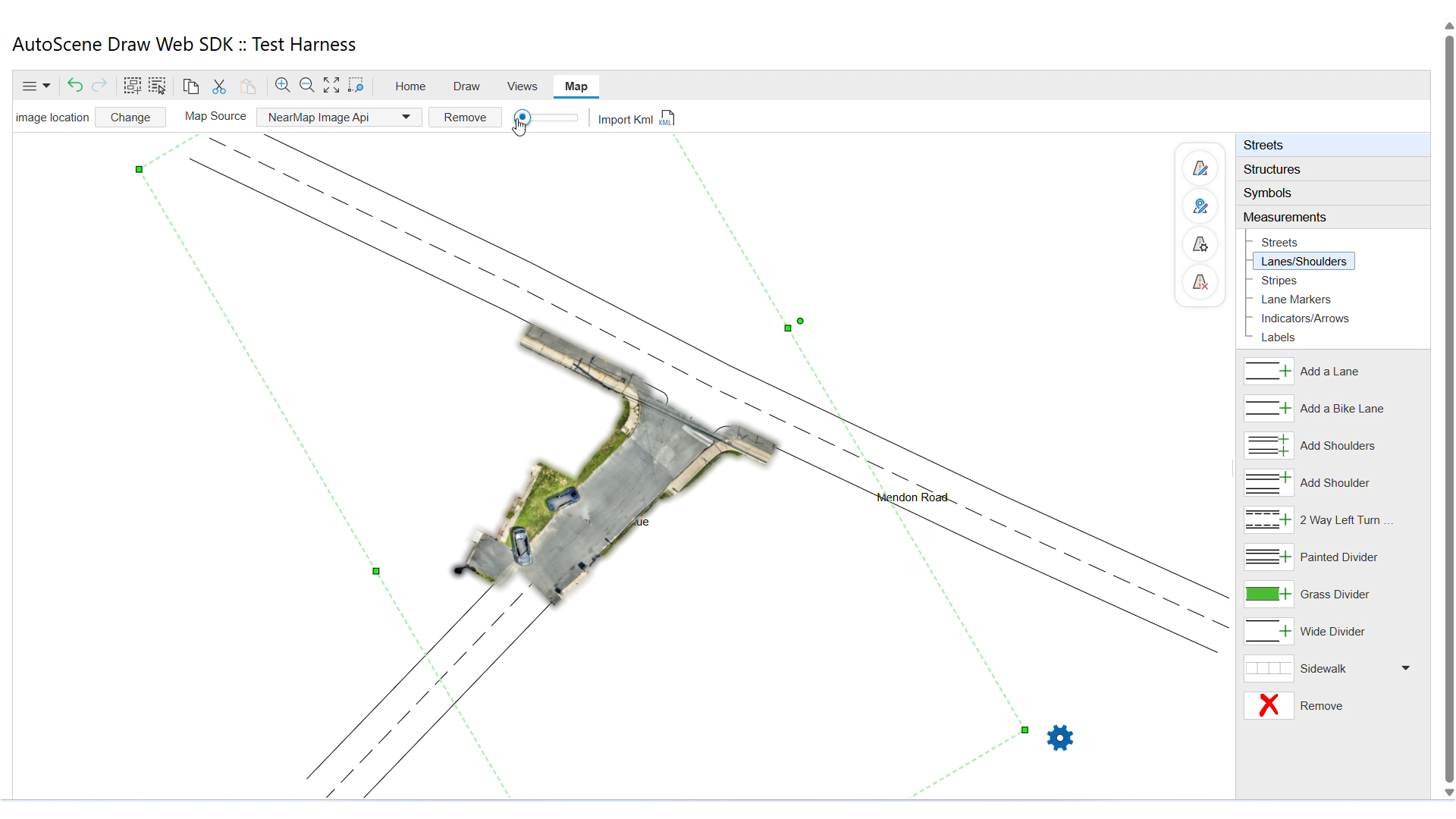Click the Undo arrow icon
Screen dimensions: 1456x819
[x=74, y=86]
